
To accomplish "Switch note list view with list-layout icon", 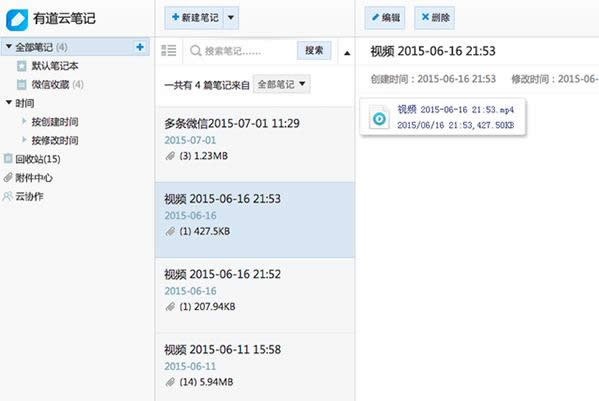I will (168, 50).
